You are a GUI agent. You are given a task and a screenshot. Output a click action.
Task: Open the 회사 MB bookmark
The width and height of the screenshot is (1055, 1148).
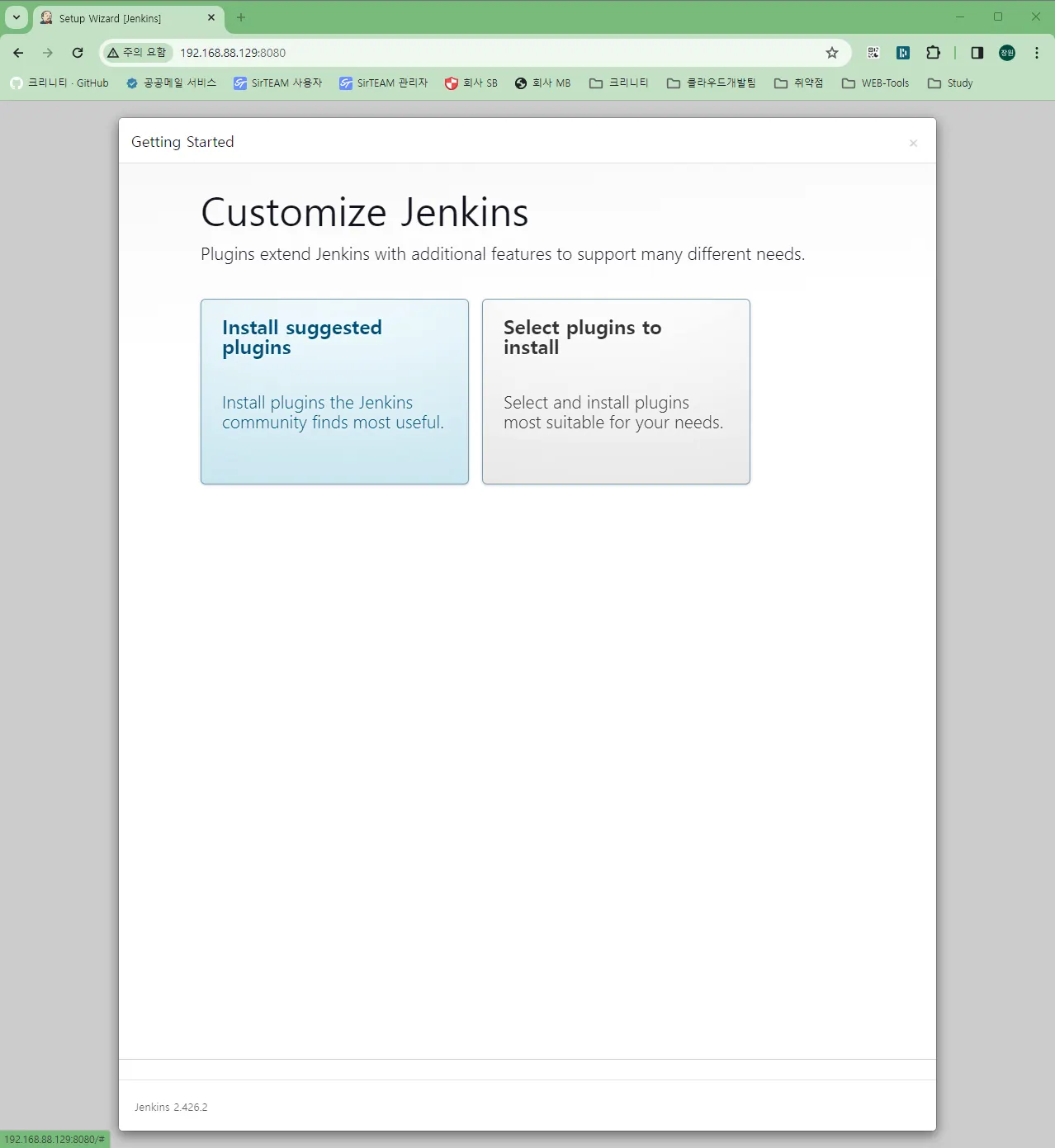(543, 83)
